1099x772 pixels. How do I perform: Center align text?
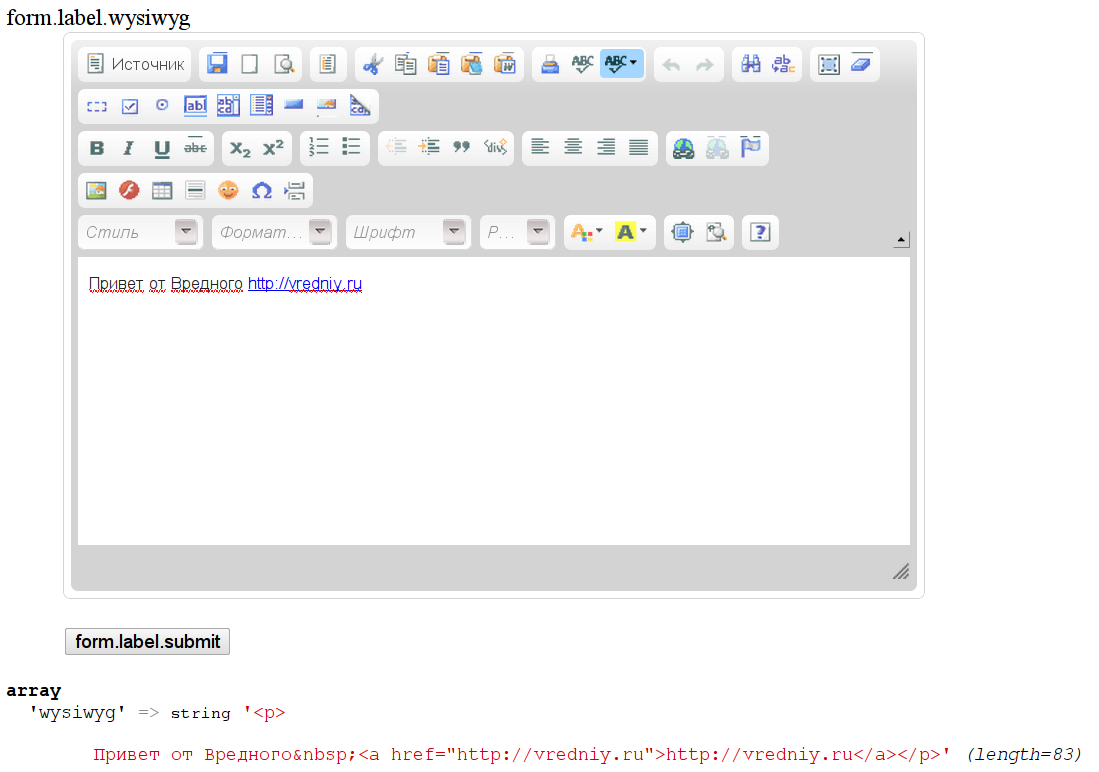pyautogui.click(x=573, y=147)
